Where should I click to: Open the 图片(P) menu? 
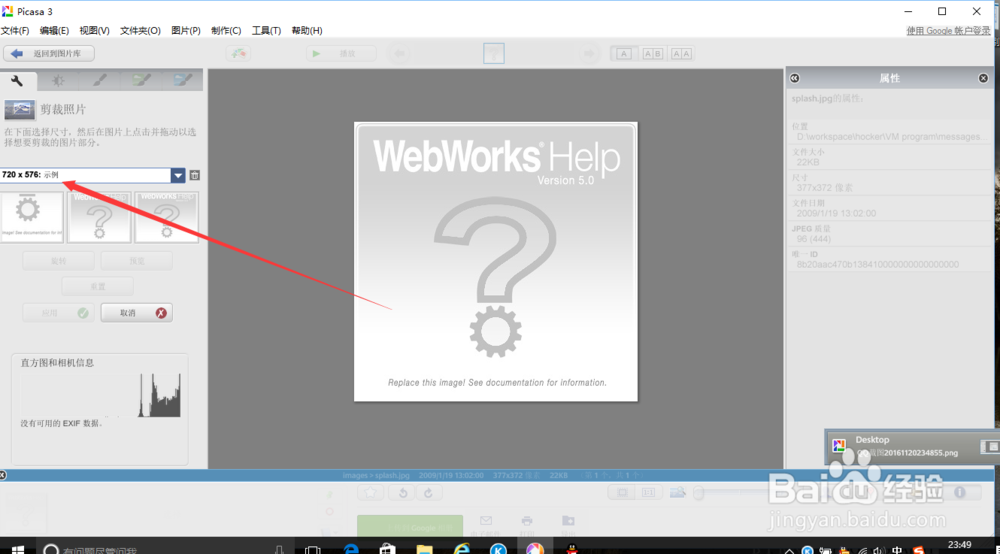186,31
